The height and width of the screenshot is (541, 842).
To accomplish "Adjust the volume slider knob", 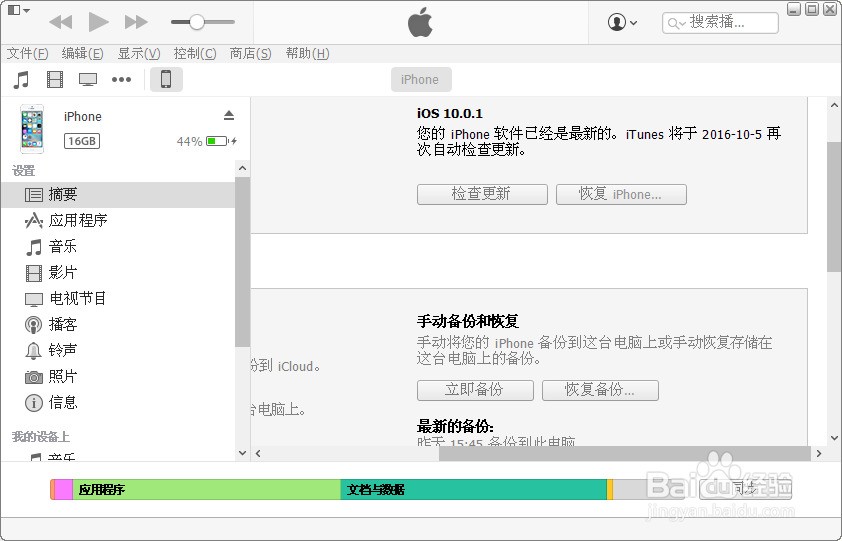I will pyautogui.click(x=197, y=22).
